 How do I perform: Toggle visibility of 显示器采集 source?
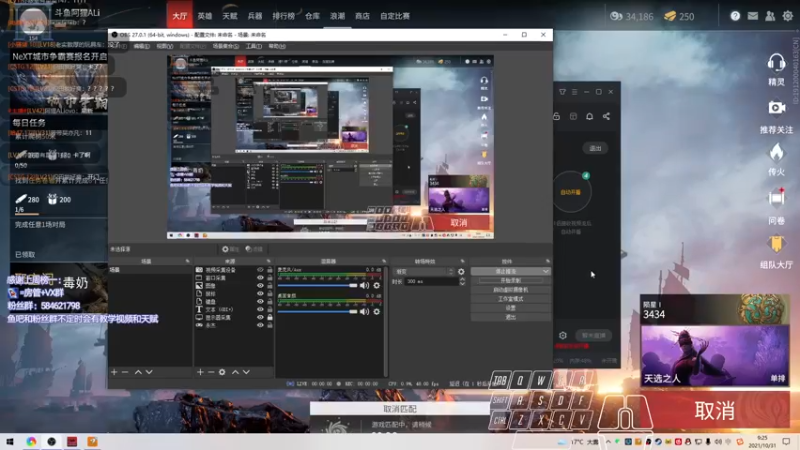click(260, 317)
